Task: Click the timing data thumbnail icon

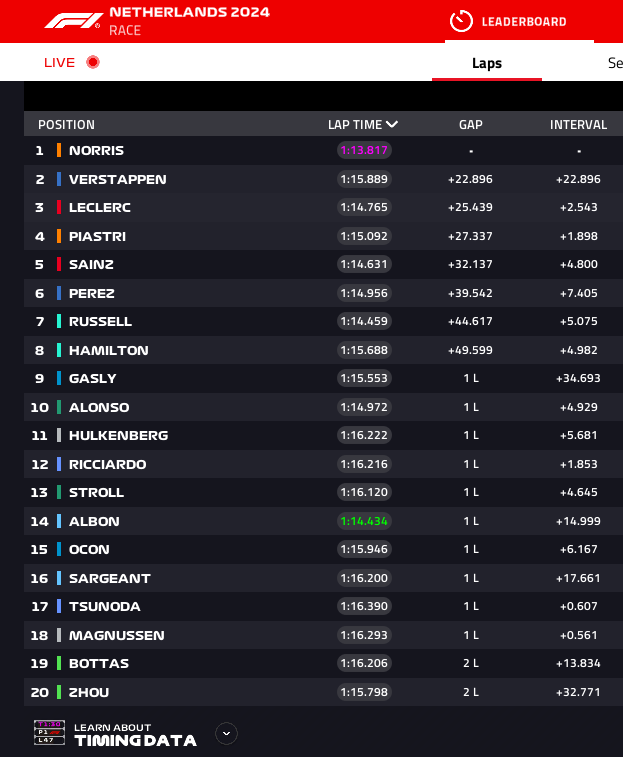Action: click(49, 732)
